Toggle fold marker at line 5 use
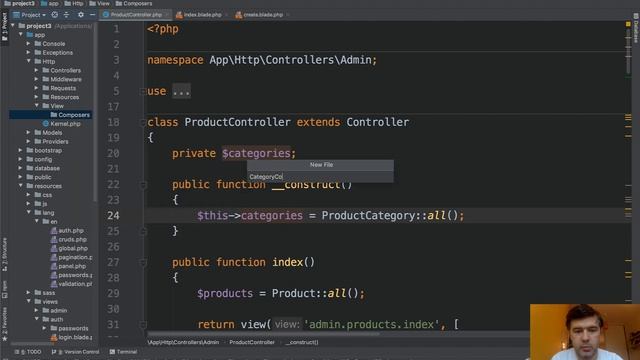 143,91
